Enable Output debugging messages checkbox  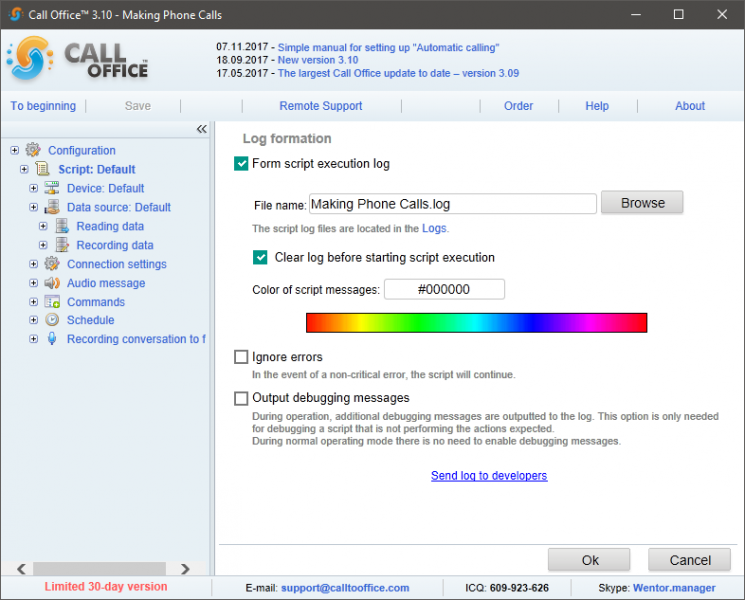[241, 398]
